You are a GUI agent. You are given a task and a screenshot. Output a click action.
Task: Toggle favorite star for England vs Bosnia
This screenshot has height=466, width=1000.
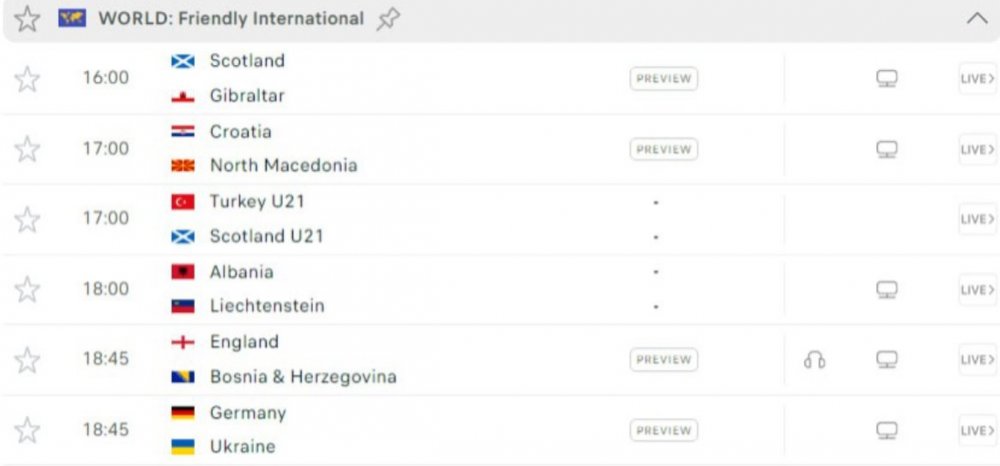(27, 359)
